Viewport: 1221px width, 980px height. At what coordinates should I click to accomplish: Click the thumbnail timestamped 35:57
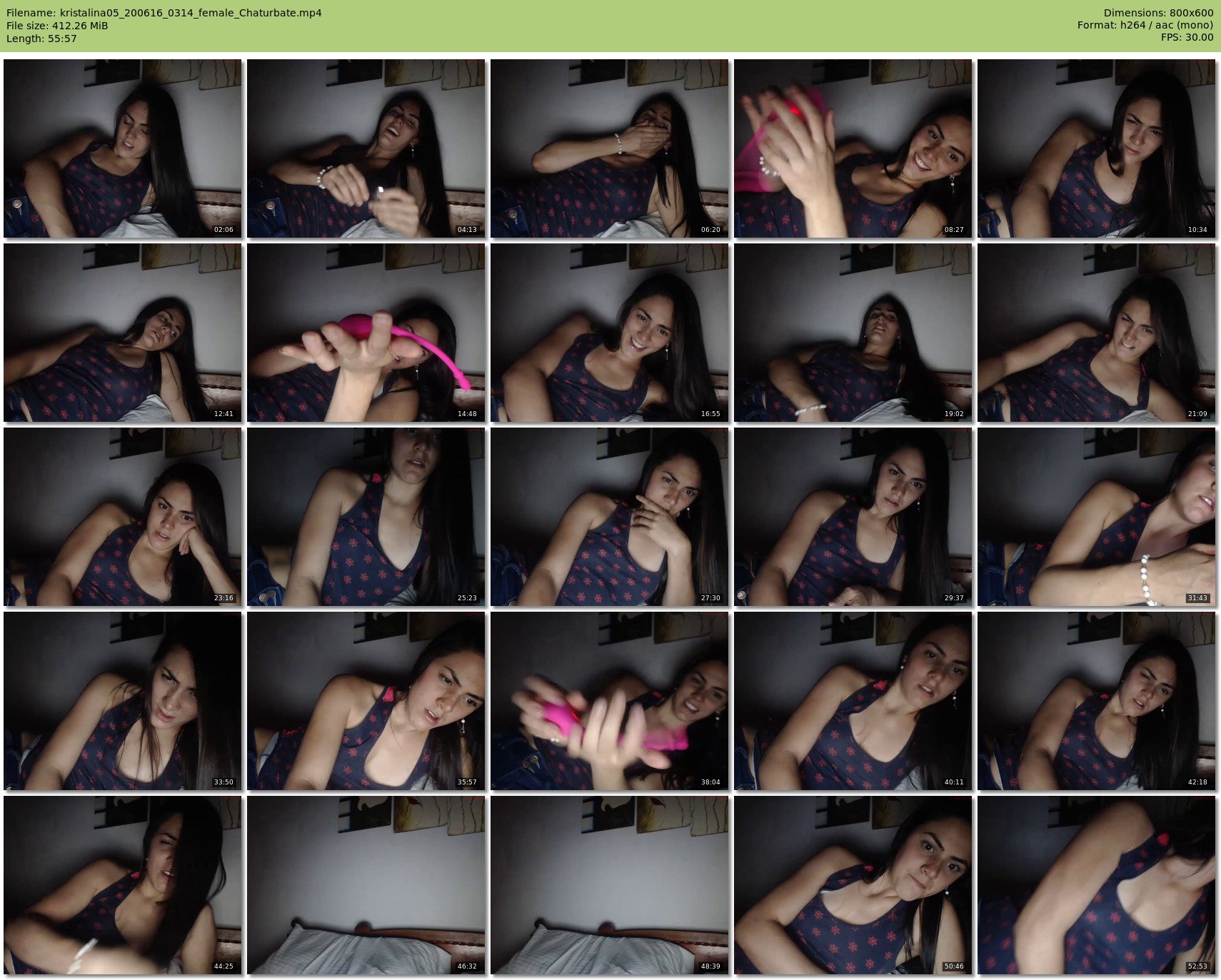366,701
